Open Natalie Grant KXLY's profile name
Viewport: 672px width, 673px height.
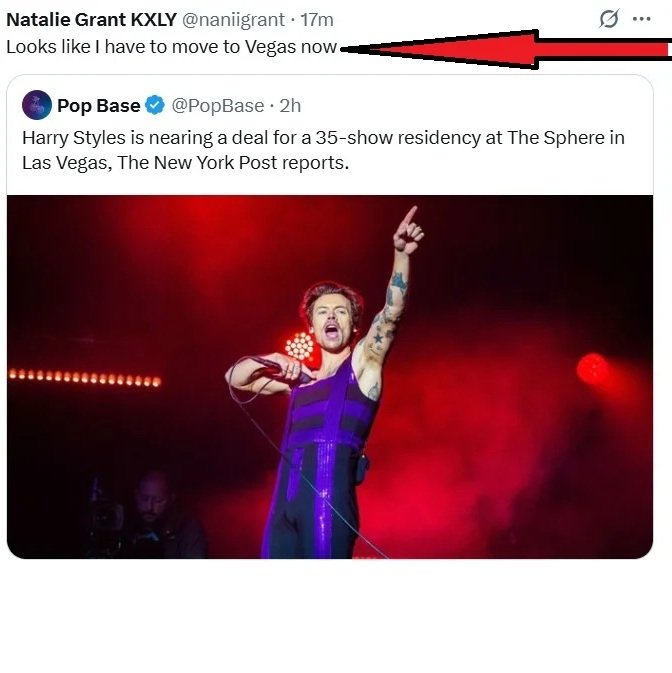pyautogui.click(x=91, y=20)
